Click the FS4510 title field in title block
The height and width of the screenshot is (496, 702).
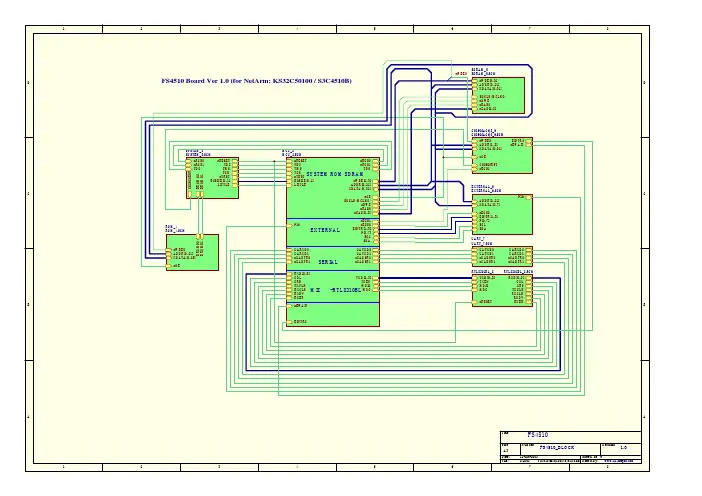[538, 435]
